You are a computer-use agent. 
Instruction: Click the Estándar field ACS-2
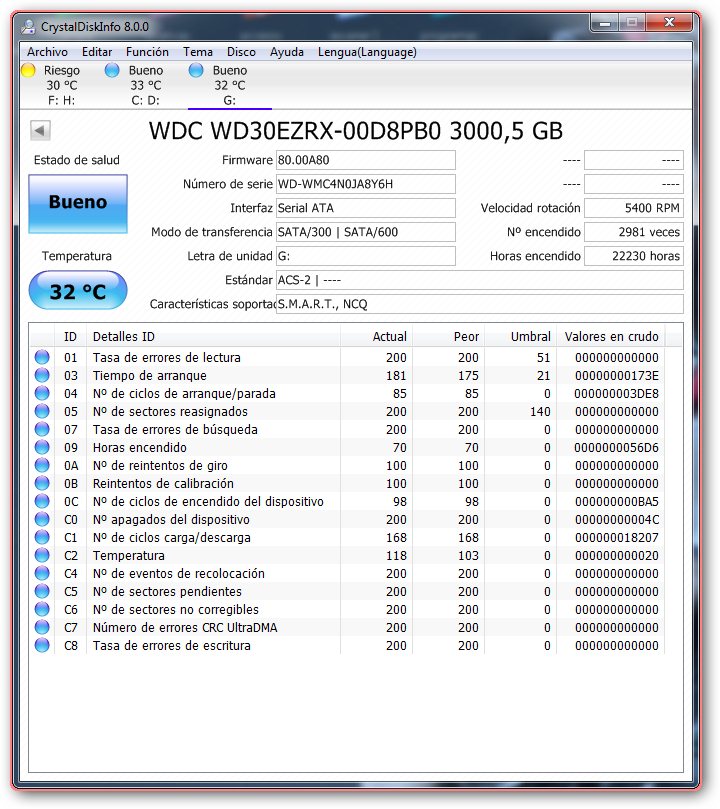(x=480, y=280)
